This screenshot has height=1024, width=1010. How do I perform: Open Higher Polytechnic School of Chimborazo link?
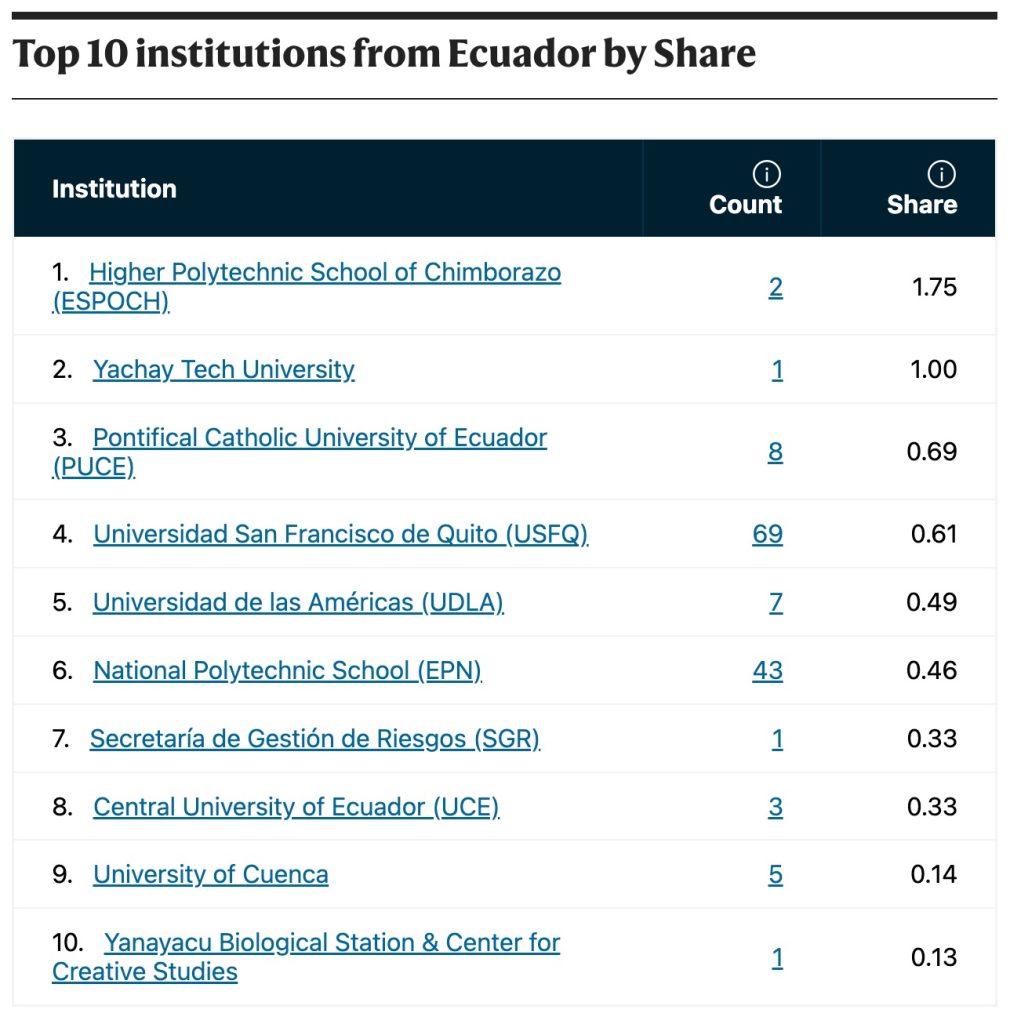point(324,273)
